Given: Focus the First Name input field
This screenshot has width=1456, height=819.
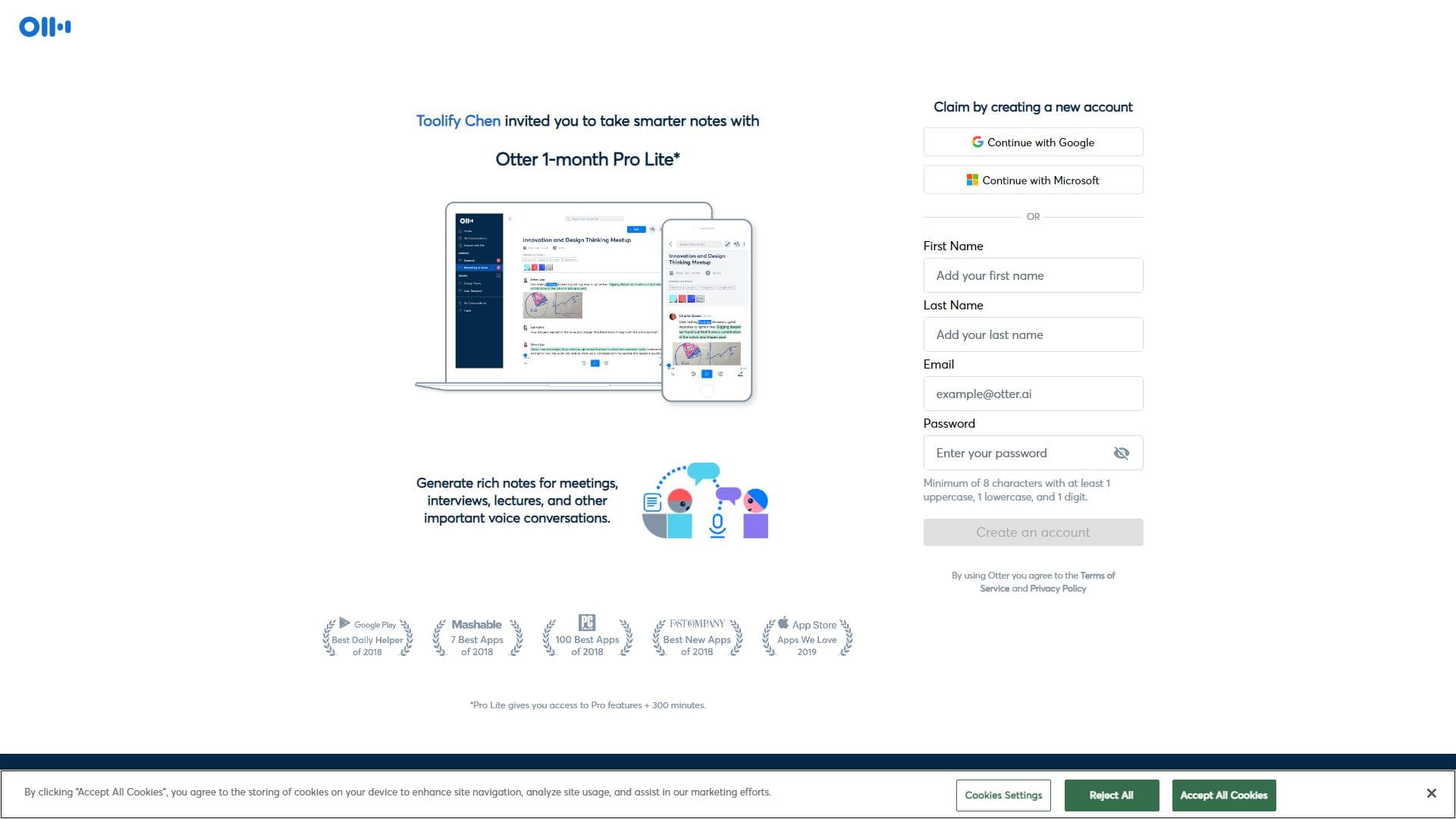Looking at the screenshot, I should (x=1033, y=276).
